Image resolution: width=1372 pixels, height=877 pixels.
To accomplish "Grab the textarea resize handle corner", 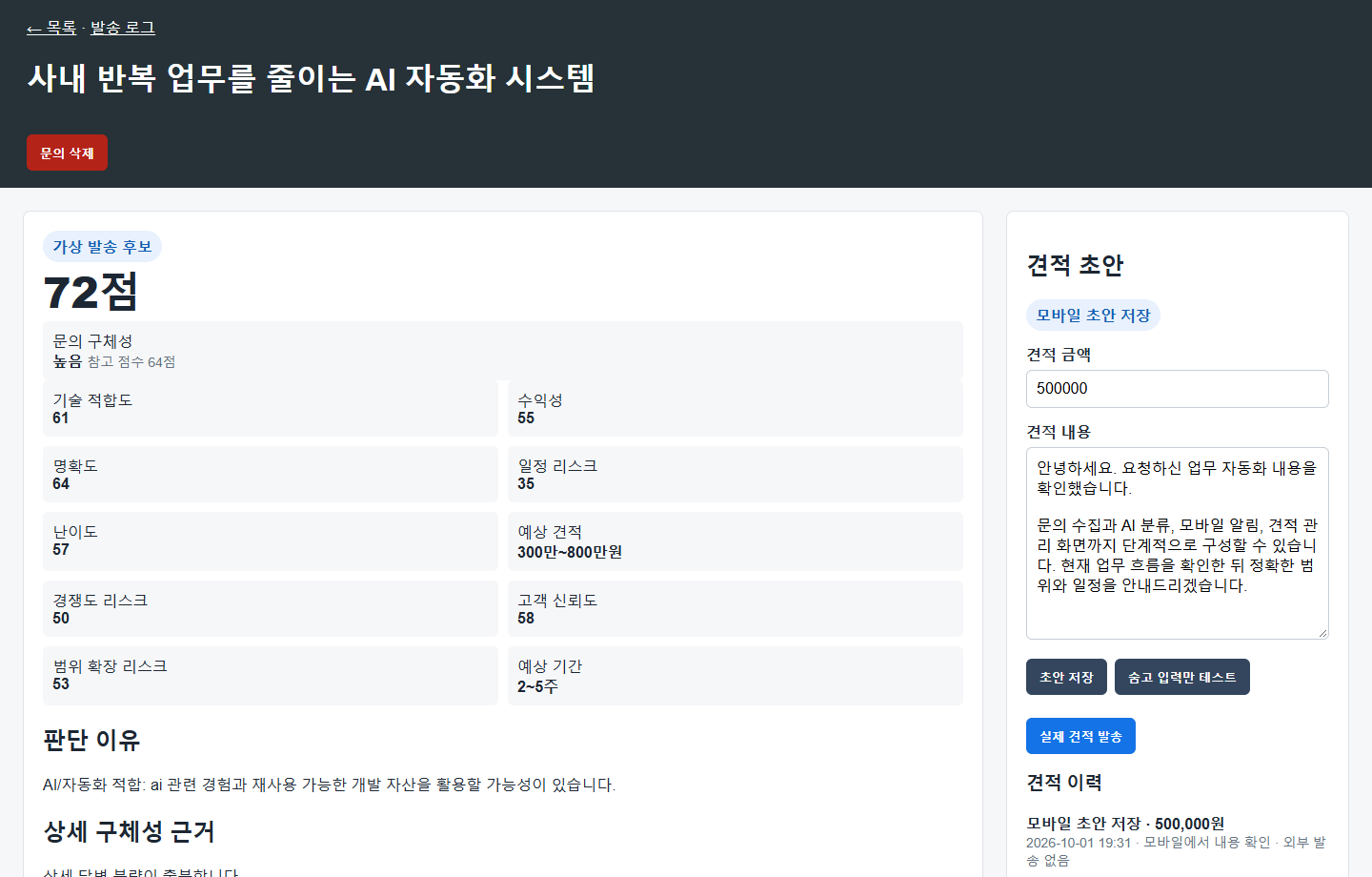I will click(1322, 633).
